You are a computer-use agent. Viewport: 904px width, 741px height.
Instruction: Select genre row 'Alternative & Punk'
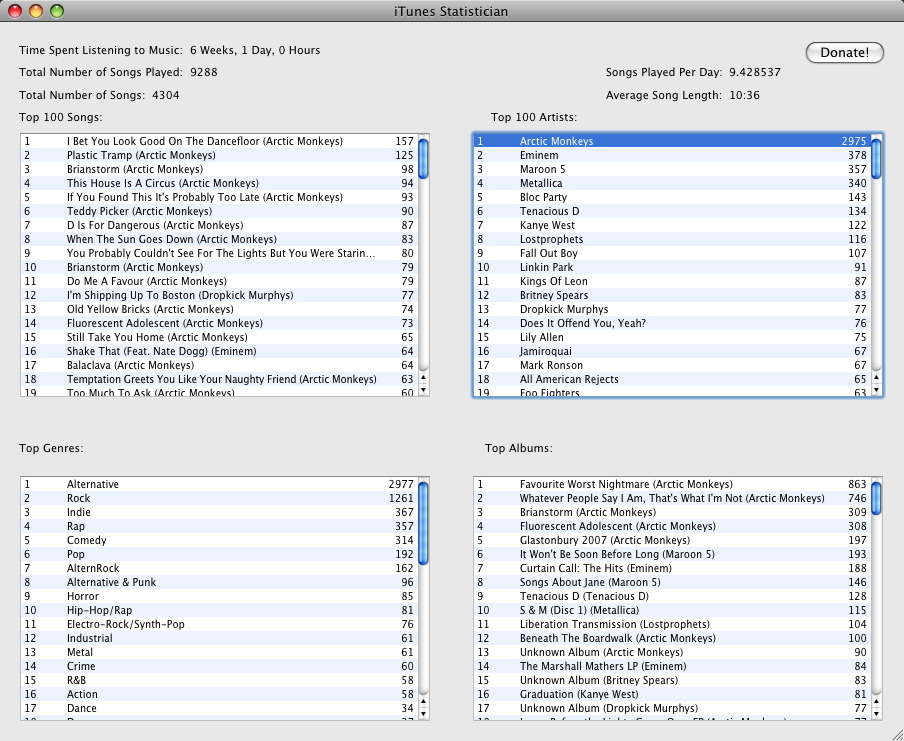(x=219, y=582)
